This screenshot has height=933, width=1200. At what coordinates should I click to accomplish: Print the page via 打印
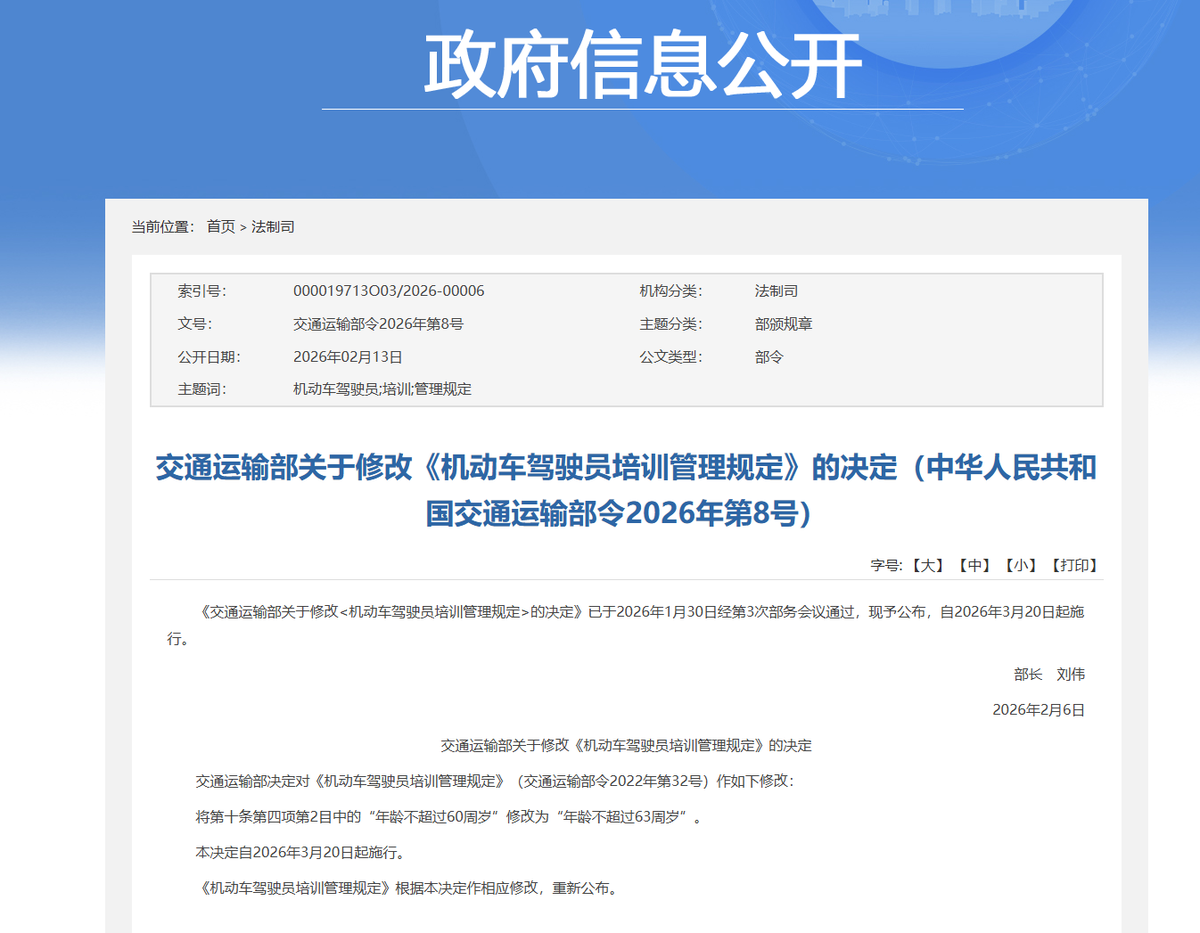coord(1074,565)
